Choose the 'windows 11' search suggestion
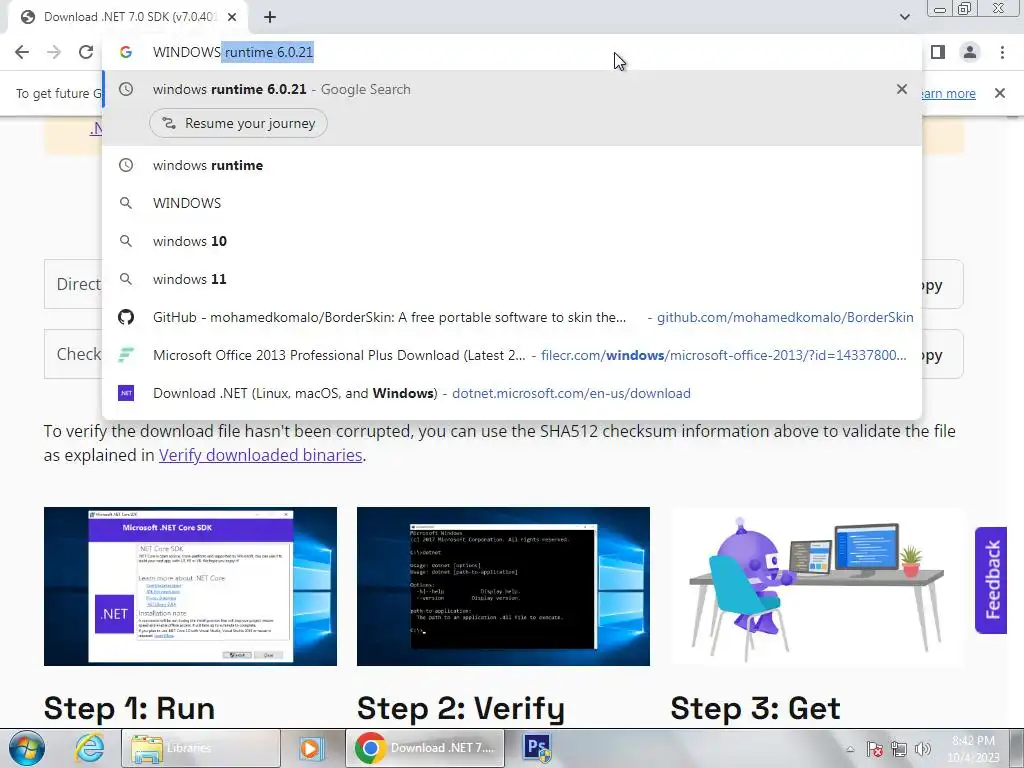 (512, 279)
